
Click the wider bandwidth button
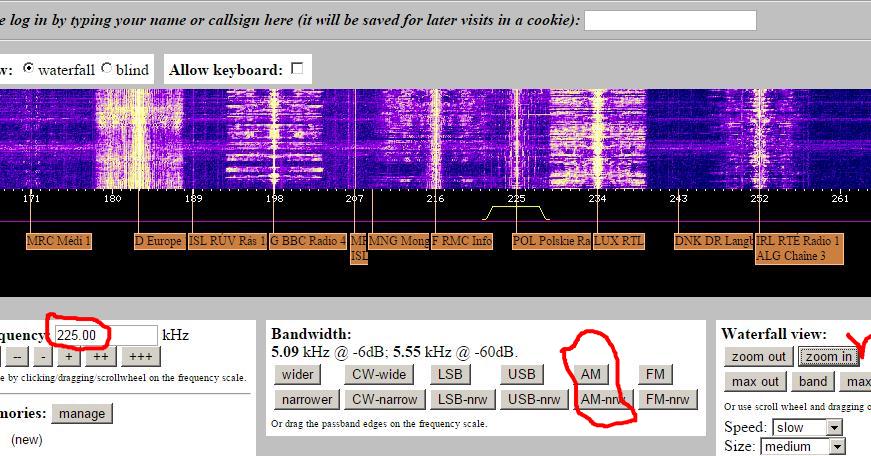click(x=298, y=374)
